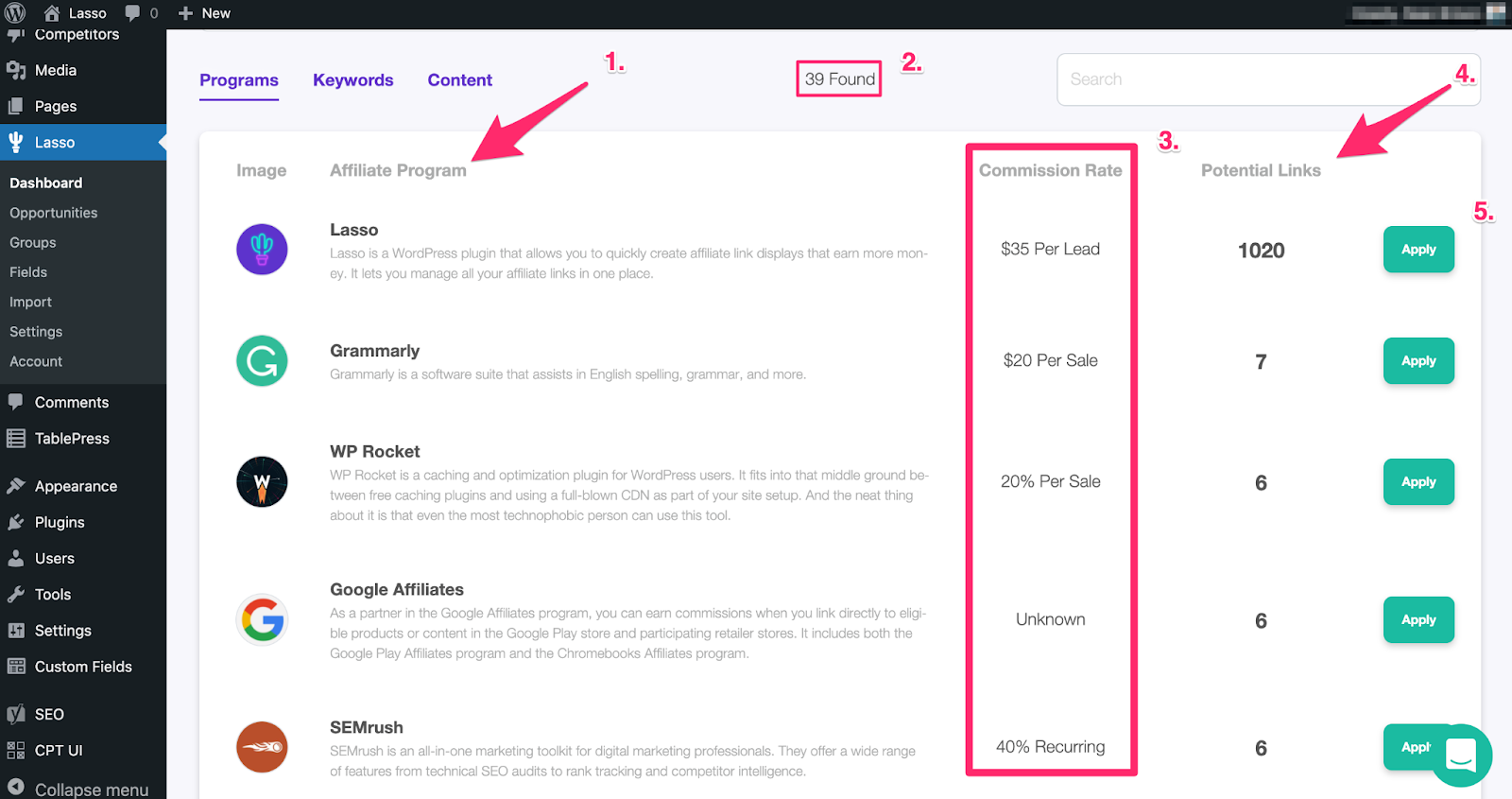Click the Media sidebar icon

click(x=16, y=70)
